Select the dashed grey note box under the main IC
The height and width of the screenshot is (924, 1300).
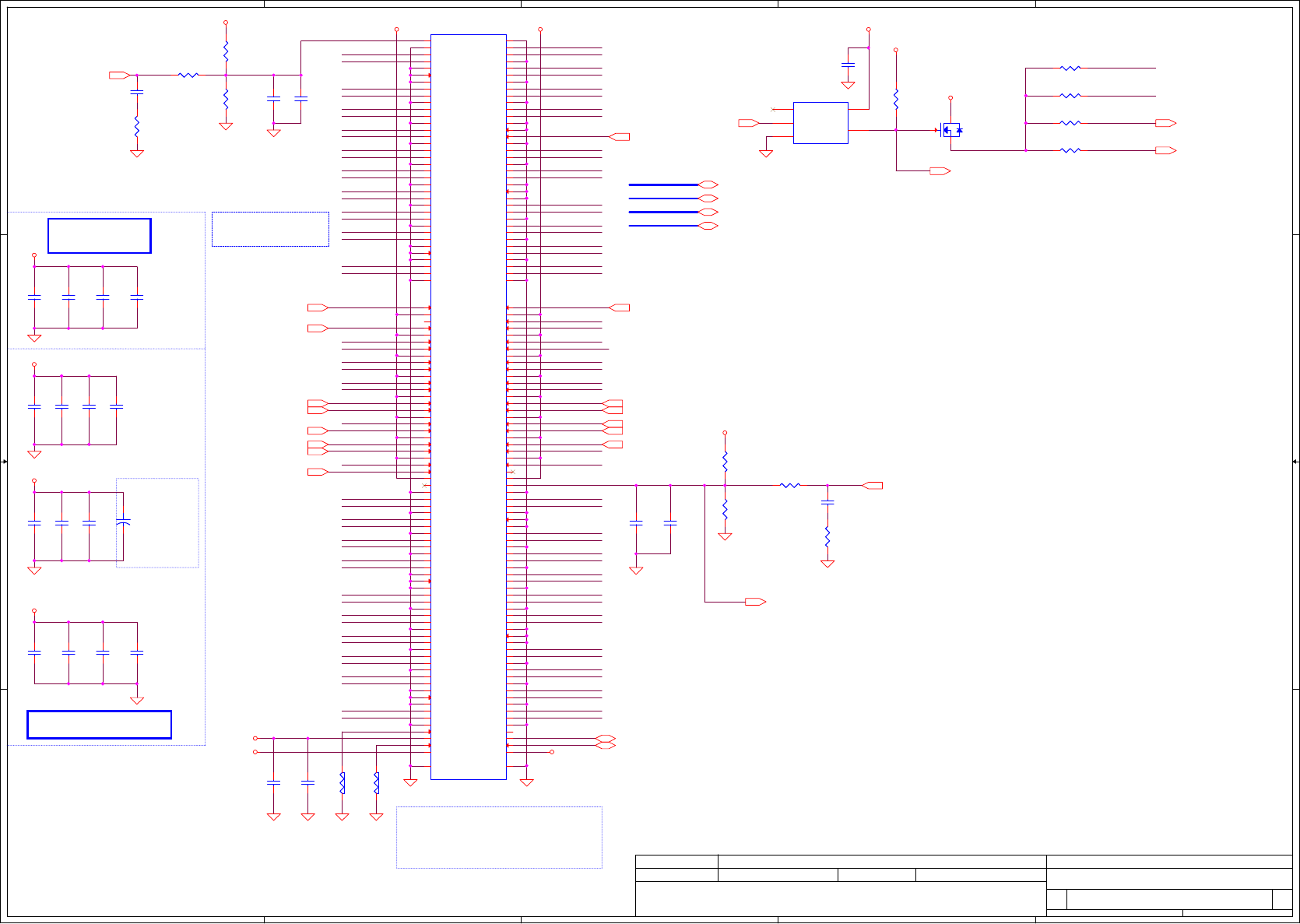(499, 838)
